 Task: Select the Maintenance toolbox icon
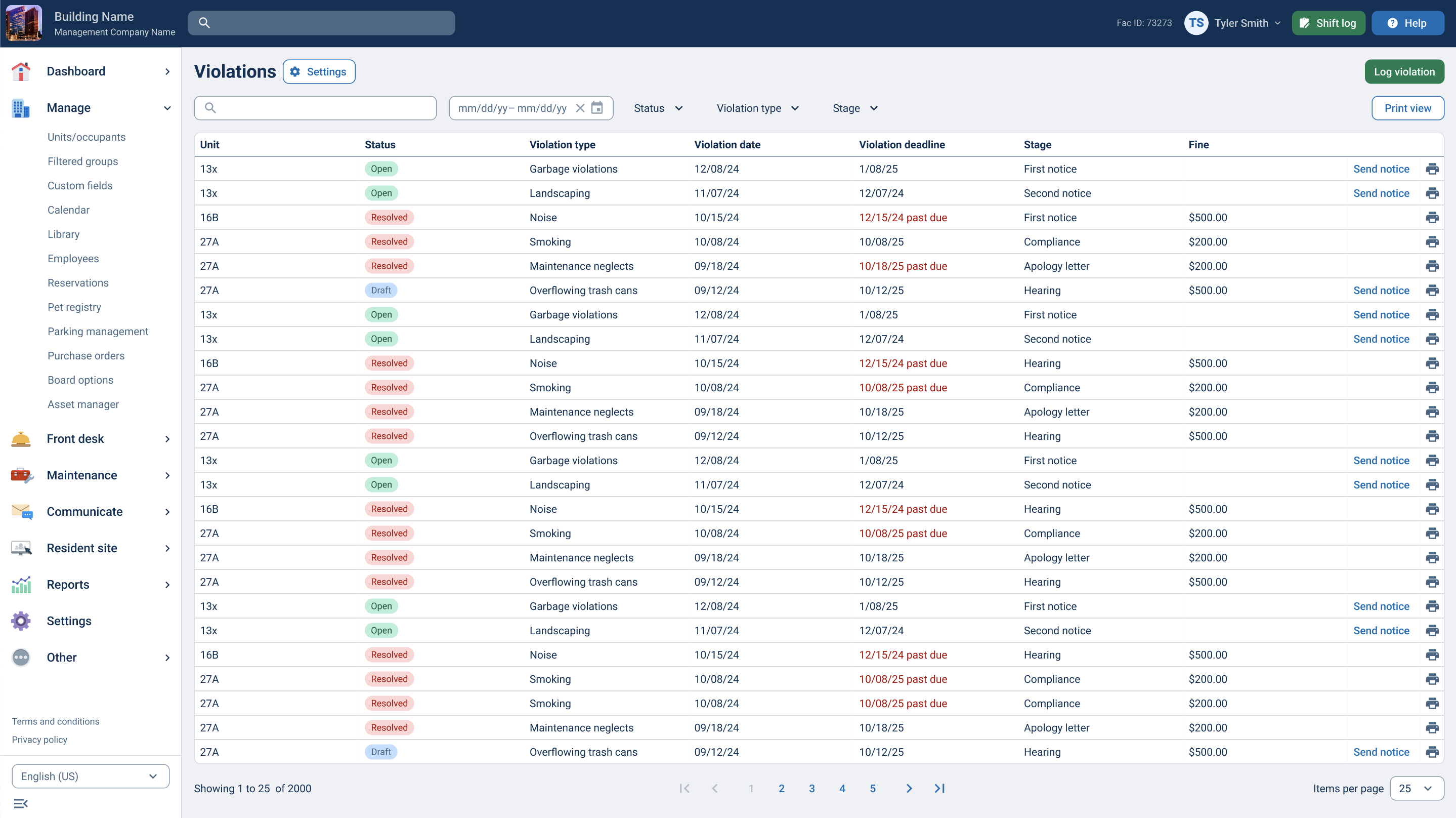click(x=21, y=475)
